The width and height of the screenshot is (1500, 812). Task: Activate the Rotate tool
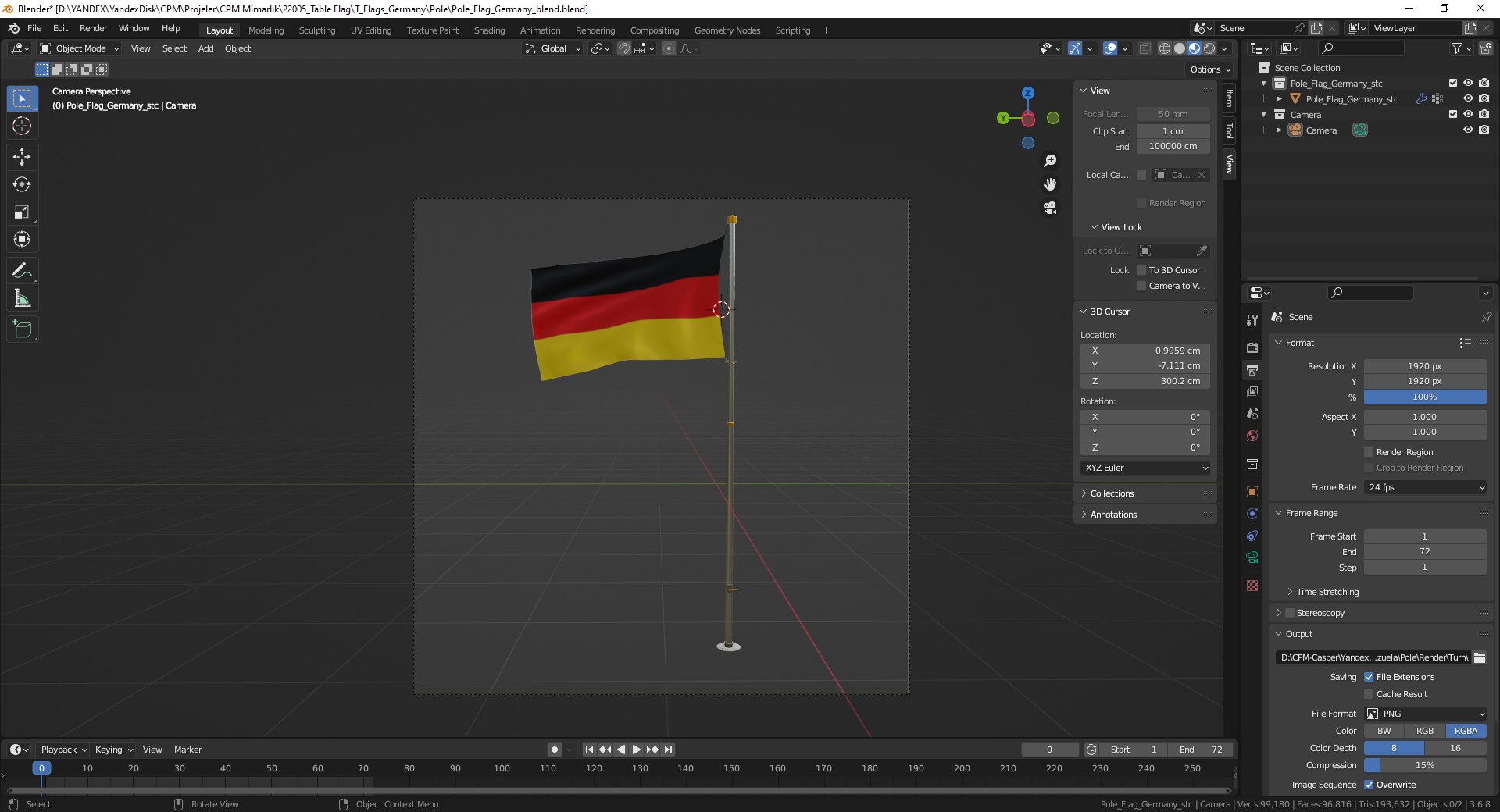tap(22, 184)
